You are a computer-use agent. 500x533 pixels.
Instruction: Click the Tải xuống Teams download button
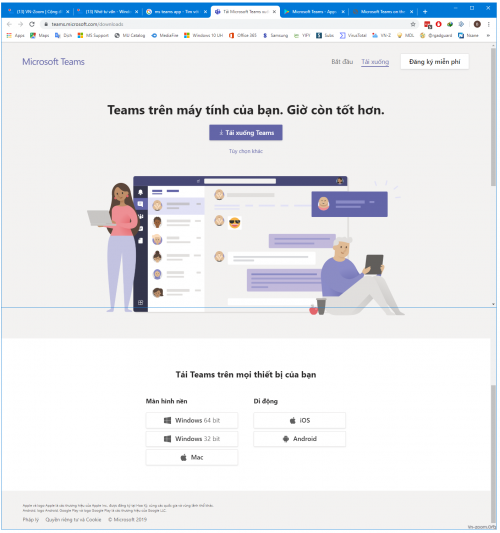click(x=246, y=133)
